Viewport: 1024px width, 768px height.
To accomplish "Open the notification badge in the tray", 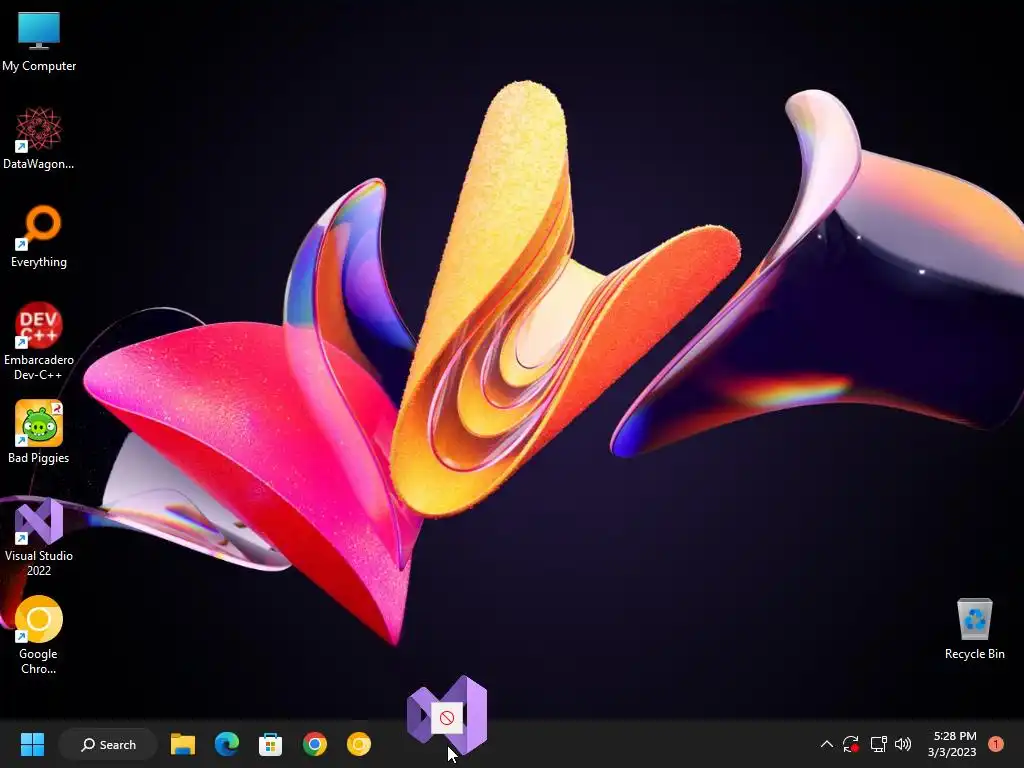I will pyautogui.click(x=995, y=744).
